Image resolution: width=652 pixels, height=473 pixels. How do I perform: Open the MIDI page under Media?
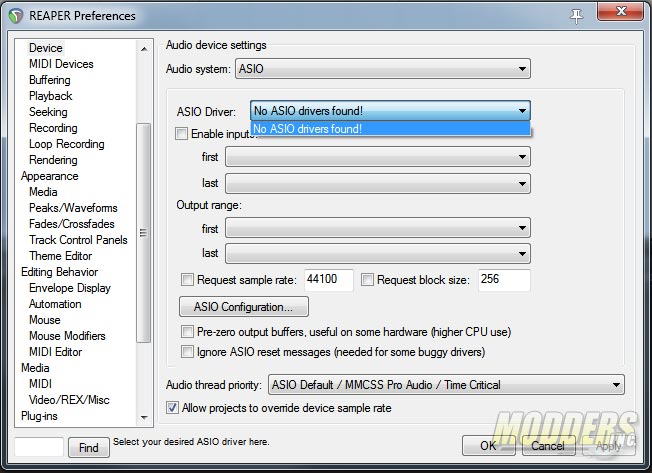(40, 384)
